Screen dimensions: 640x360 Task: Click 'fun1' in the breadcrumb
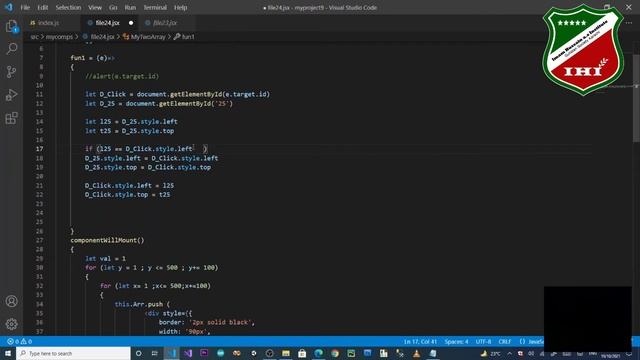[x=188, y=37]
